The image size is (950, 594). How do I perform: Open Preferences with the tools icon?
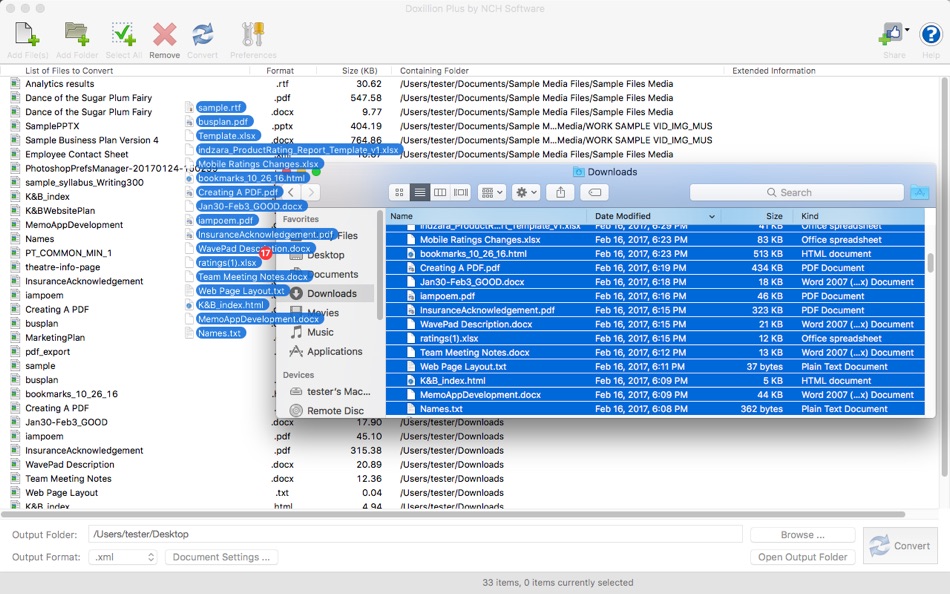pos(252,33)
